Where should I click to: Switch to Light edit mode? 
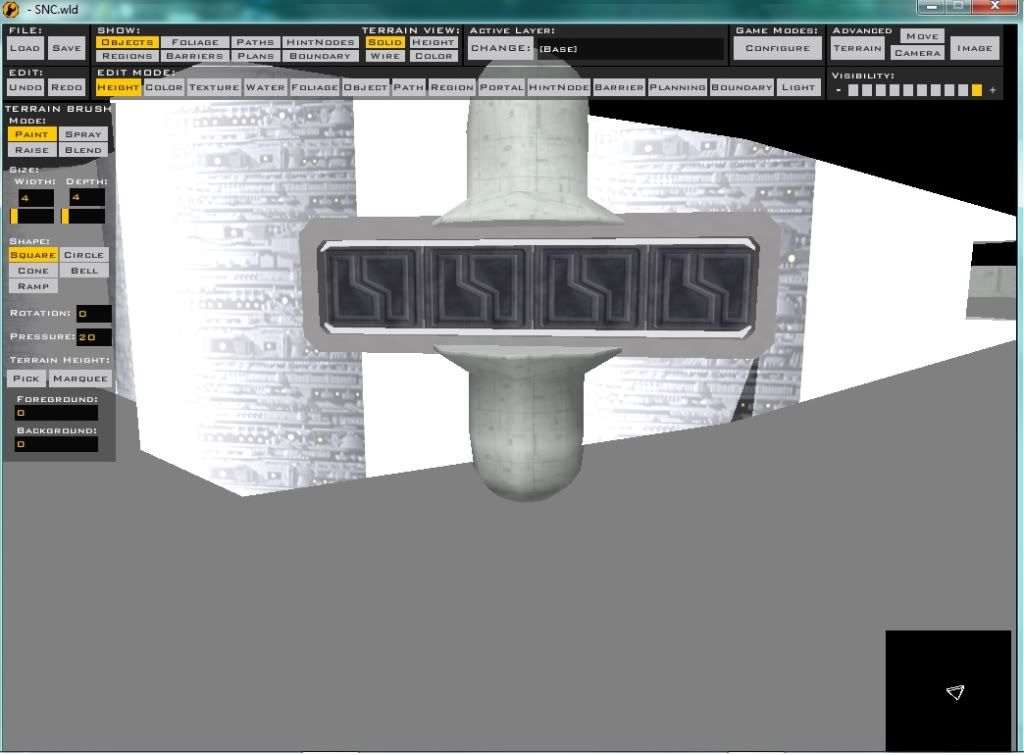tap(798, 87)
